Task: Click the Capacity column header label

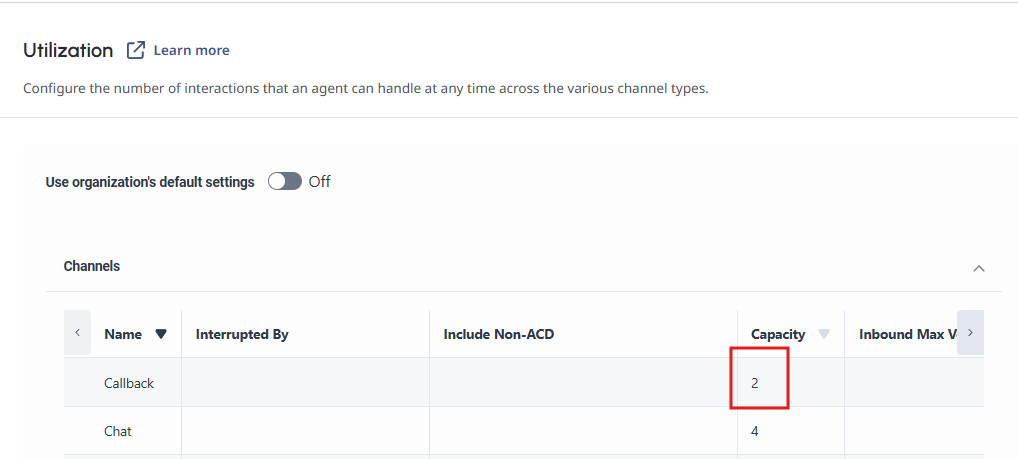Action: pos(778,334)
